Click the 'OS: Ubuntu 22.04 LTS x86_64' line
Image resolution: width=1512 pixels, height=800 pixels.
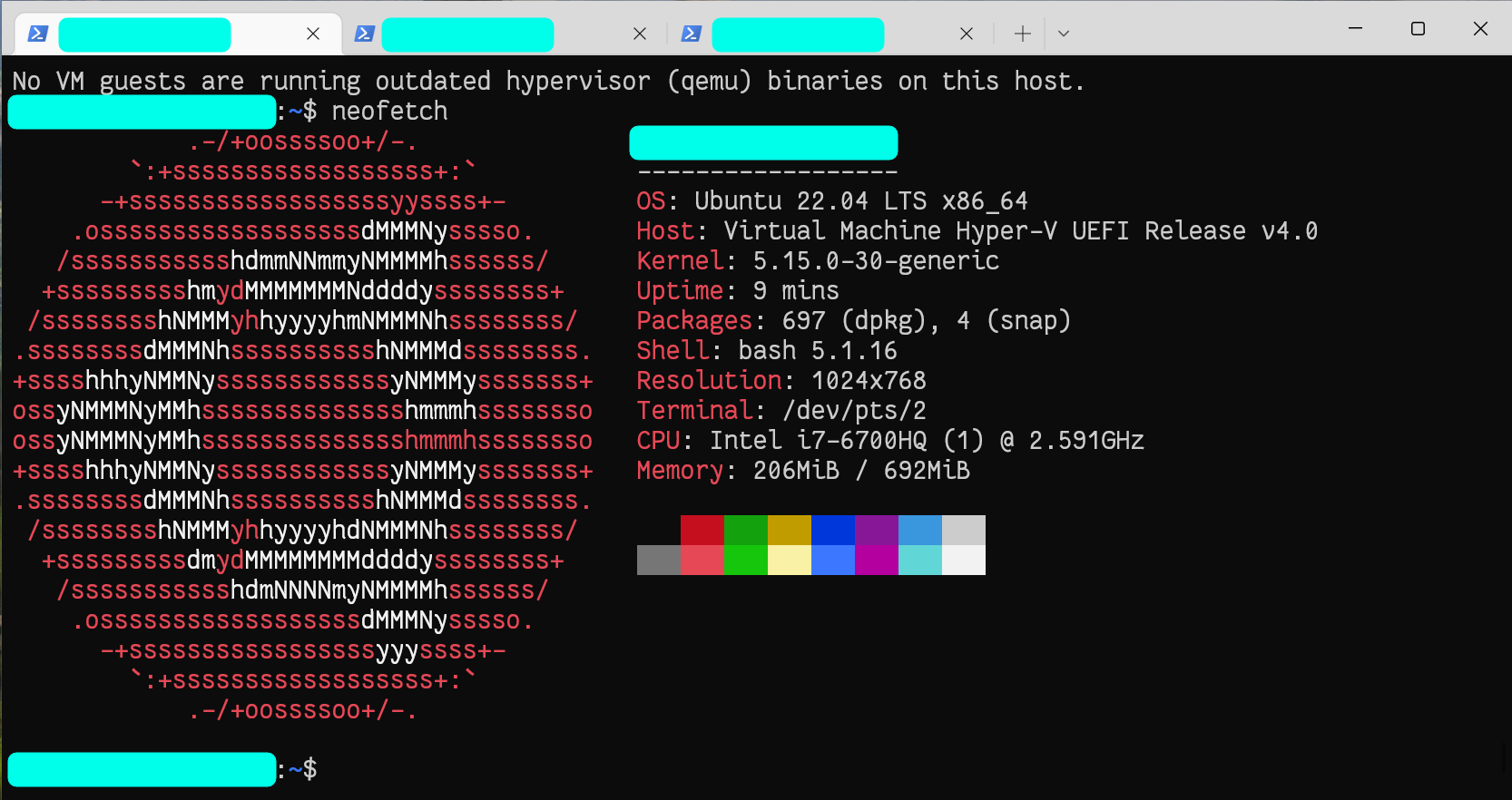[832, 200]
